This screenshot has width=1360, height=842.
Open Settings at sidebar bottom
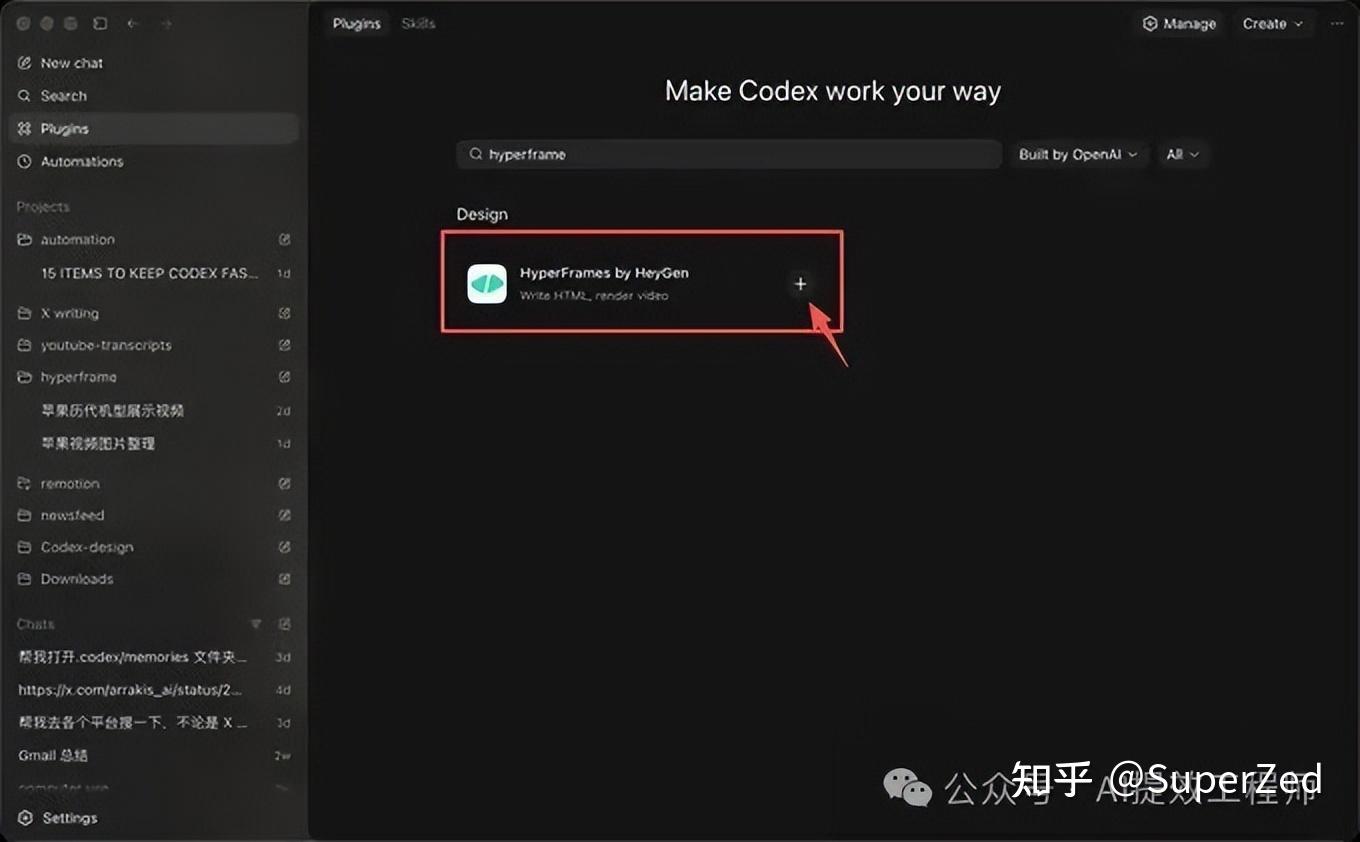click(x=58, y=818)
